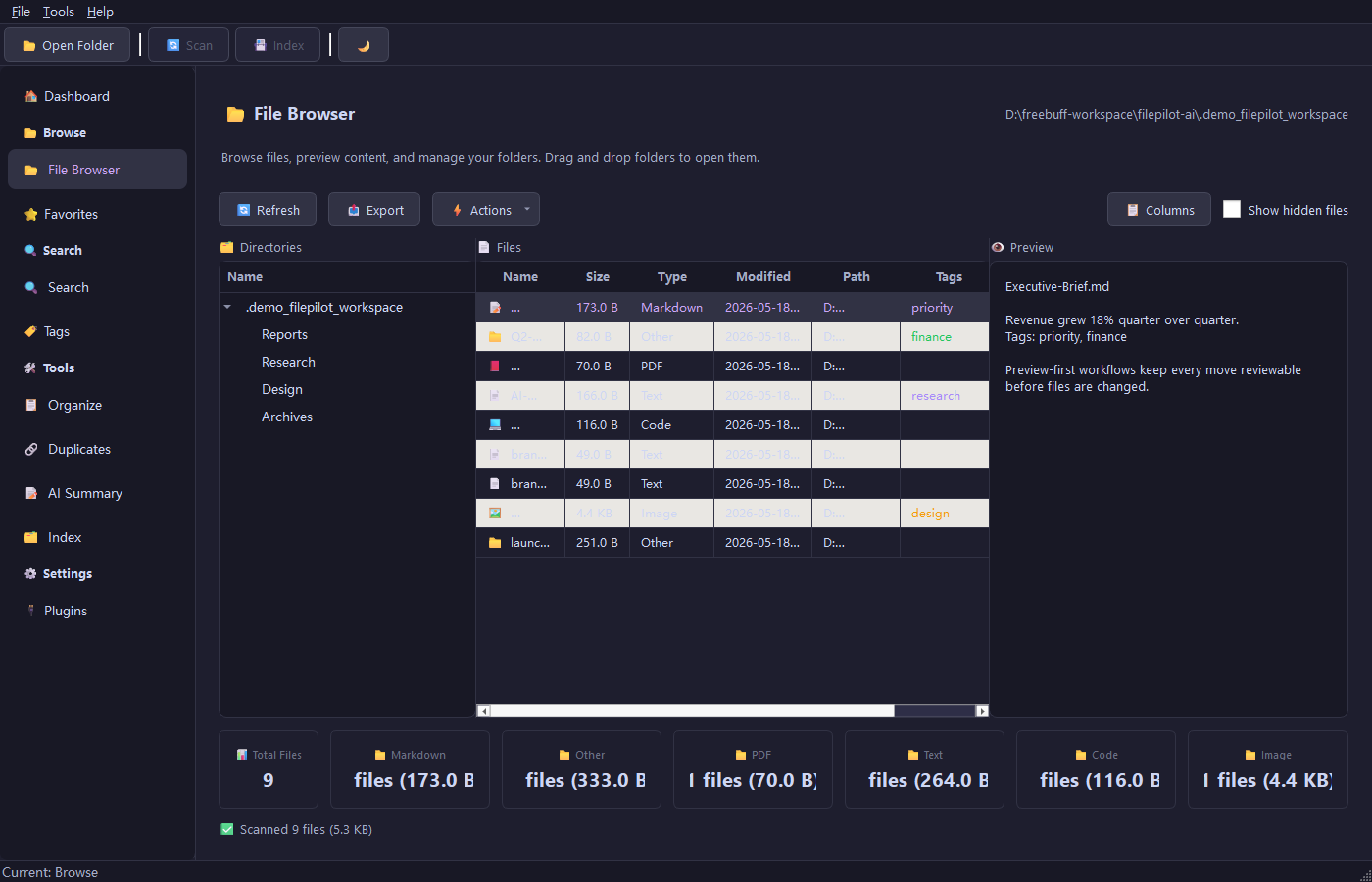
Task: Select the PDF file icon in 70.0 B row
Action: (495, 367)
